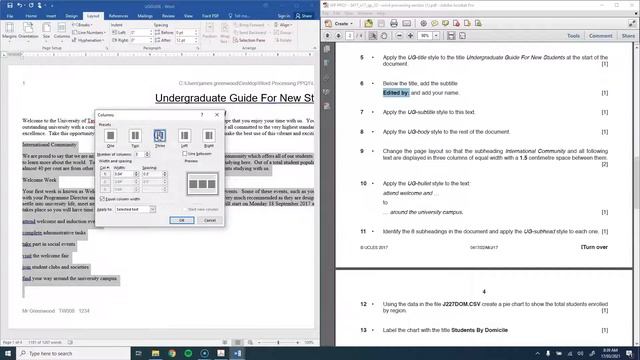Switch to the Design tab
Viewport: 640px width, 360px height.
71,16
